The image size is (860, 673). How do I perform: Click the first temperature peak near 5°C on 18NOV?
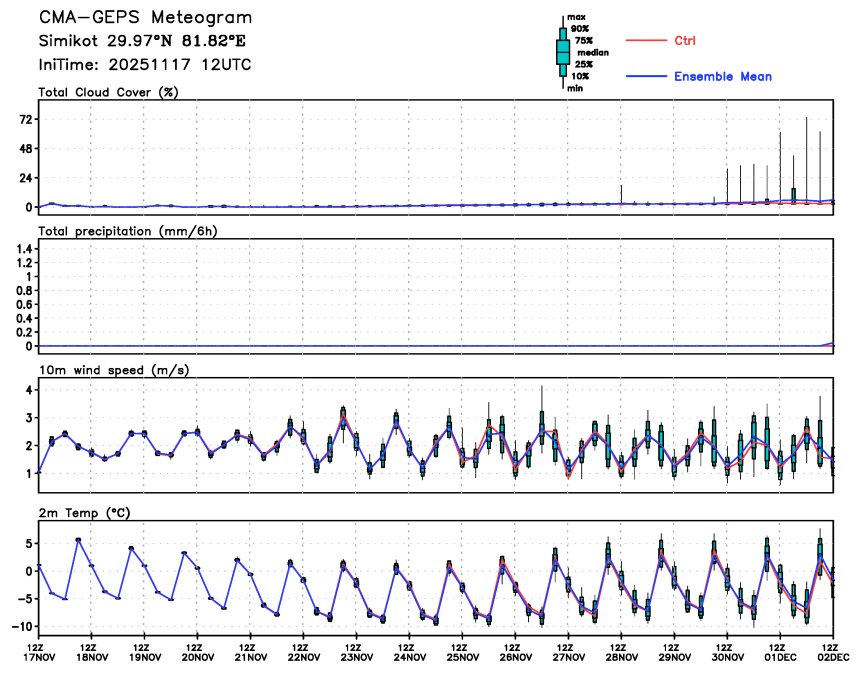click(78, 540)
